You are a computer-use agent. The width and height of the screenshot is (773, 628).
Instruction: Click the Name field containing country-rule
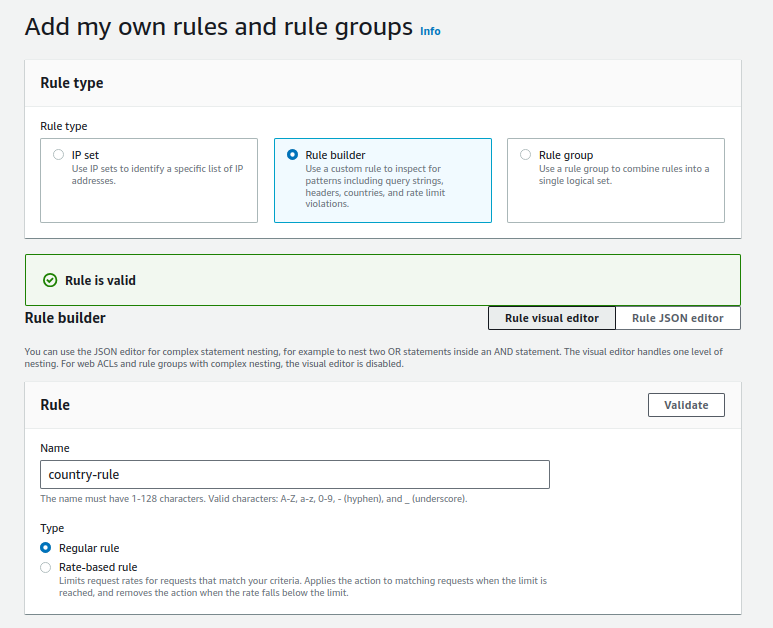(295, 474)
